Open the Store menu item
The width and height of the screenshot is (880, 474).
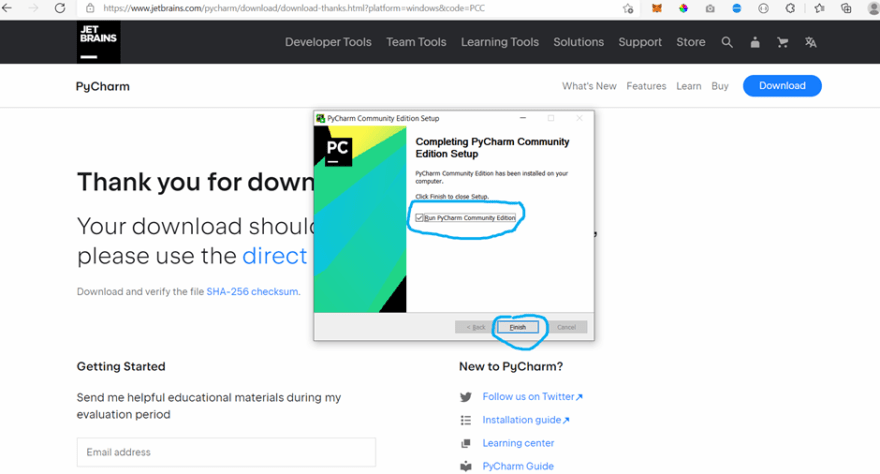pos(691,42)
